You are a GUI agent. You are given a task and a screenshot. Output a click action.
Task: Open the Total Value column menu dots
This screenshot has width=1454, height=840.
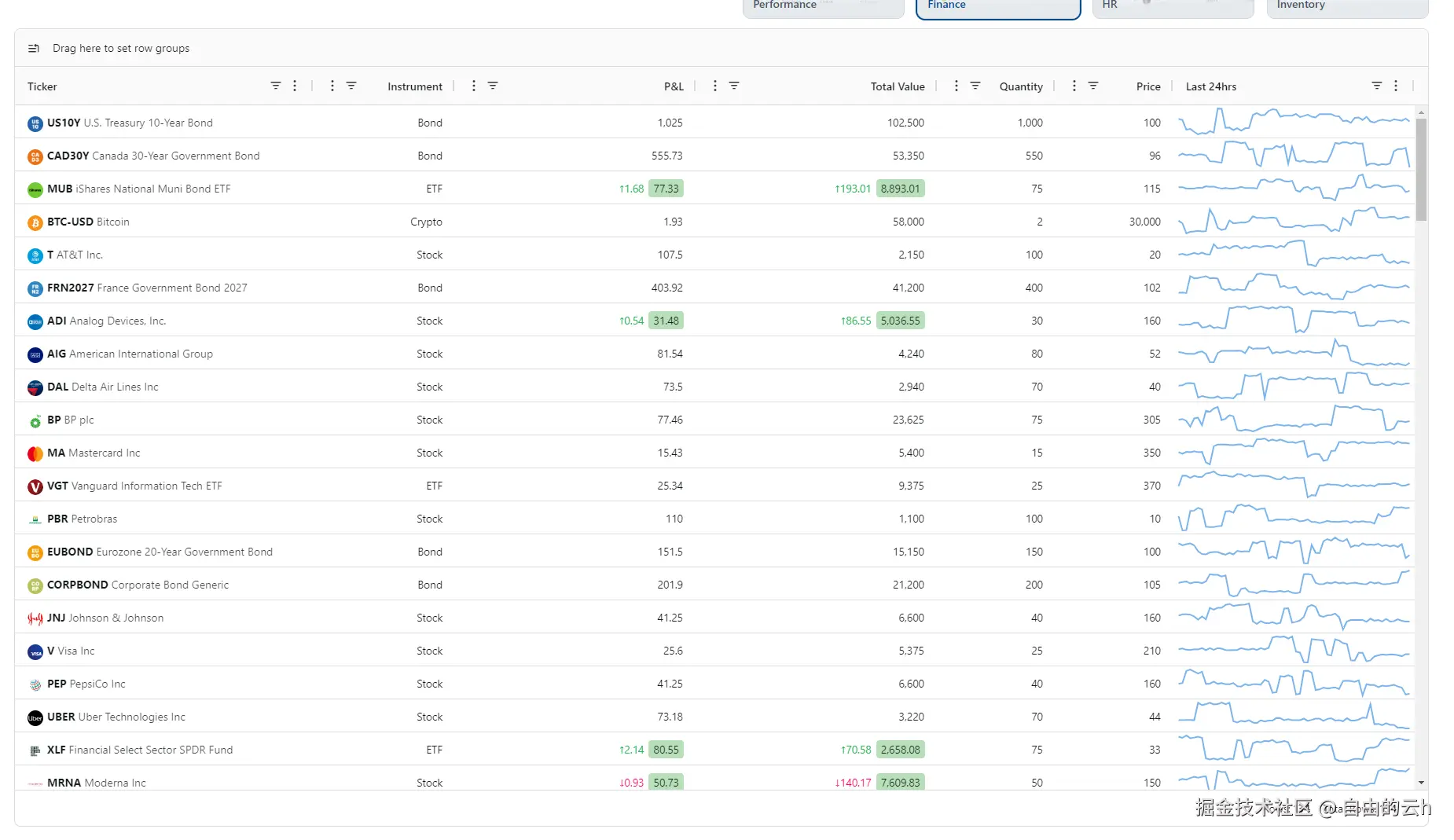pos(715,86)
